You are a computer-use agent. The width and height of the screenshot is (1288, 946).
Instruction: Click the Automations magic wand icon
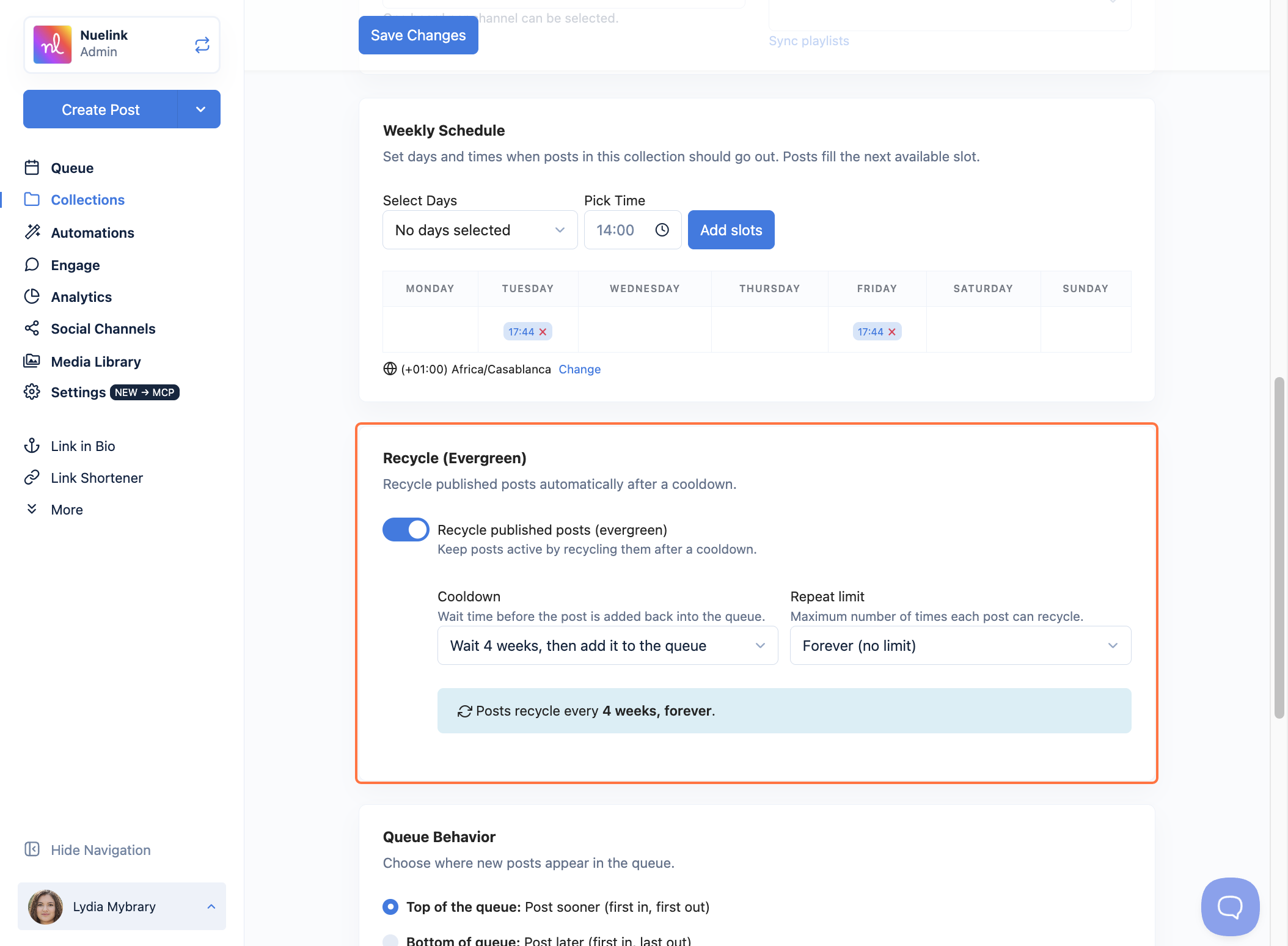[32, 232]
